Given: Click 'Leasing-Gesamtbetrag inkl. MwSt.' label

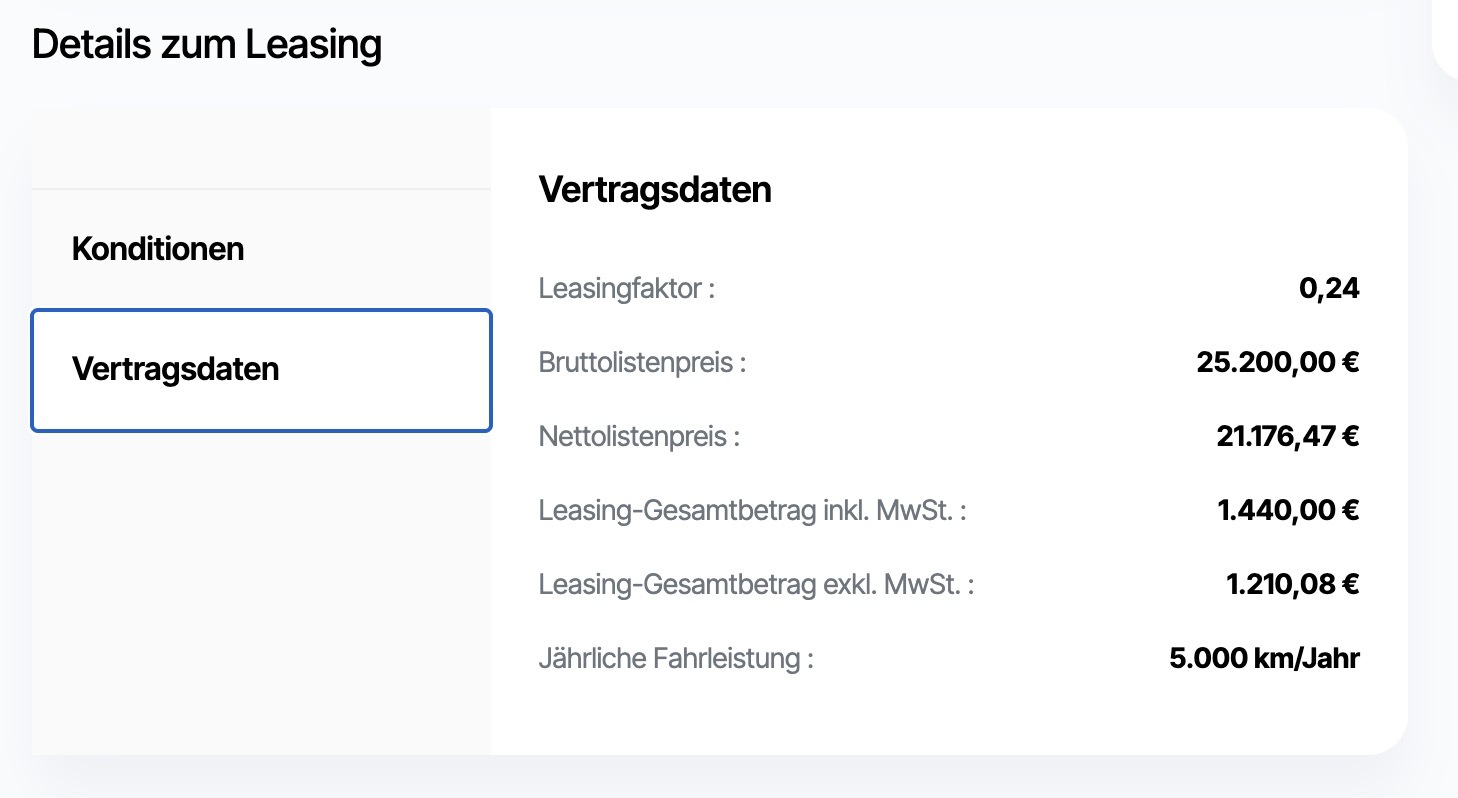Looking at the screenshot, I should pyautogui.click(x=753, y=511).
